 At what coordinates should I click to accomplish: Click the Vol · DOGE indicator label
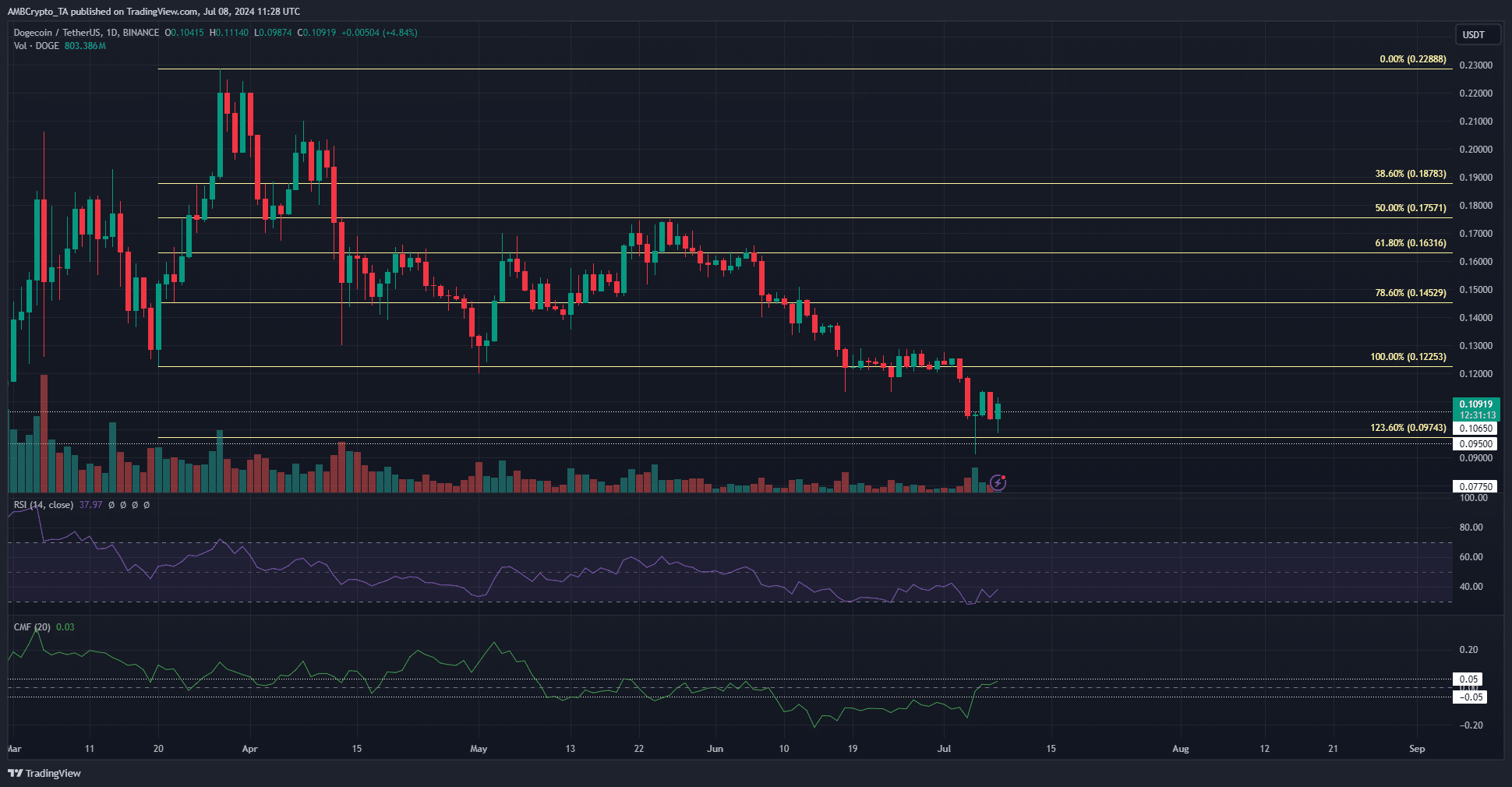click(x=37, y=46)
